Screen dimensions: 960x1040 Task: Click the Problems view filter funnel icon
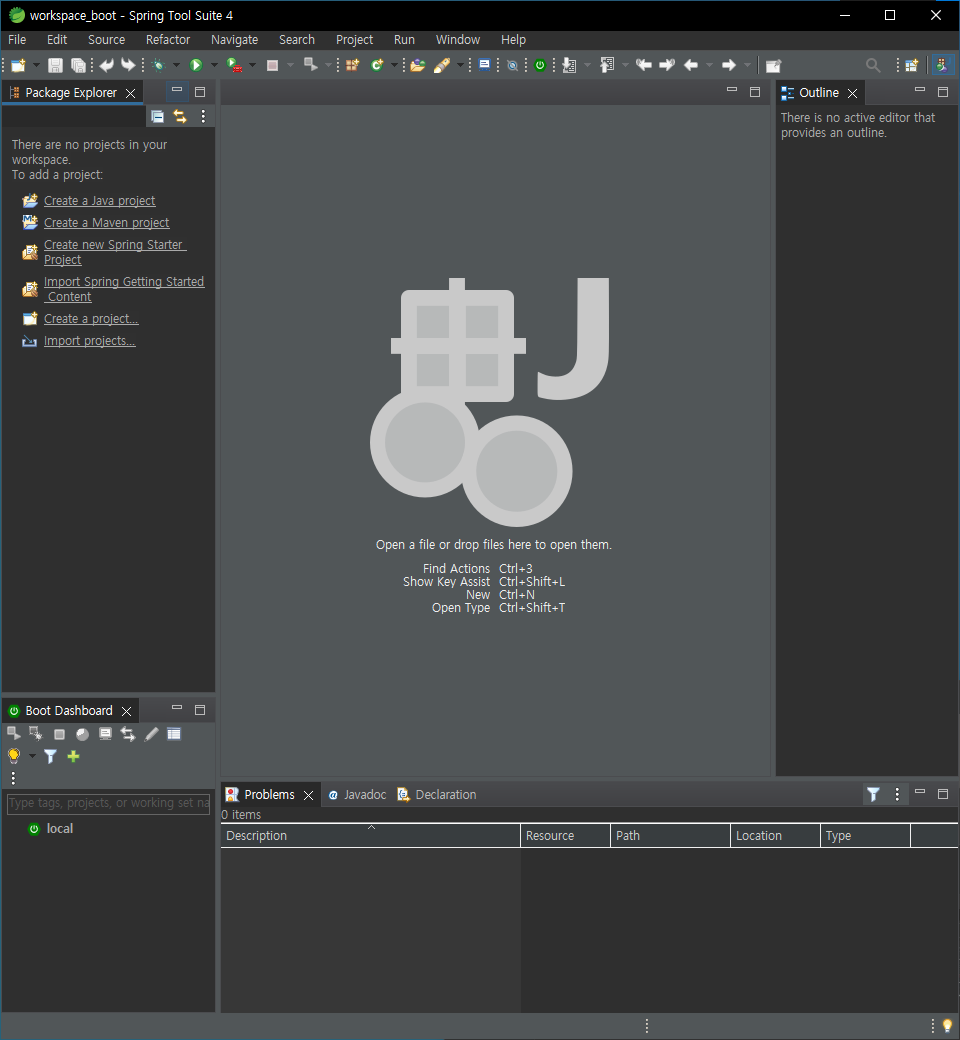(x=874, y=795)
